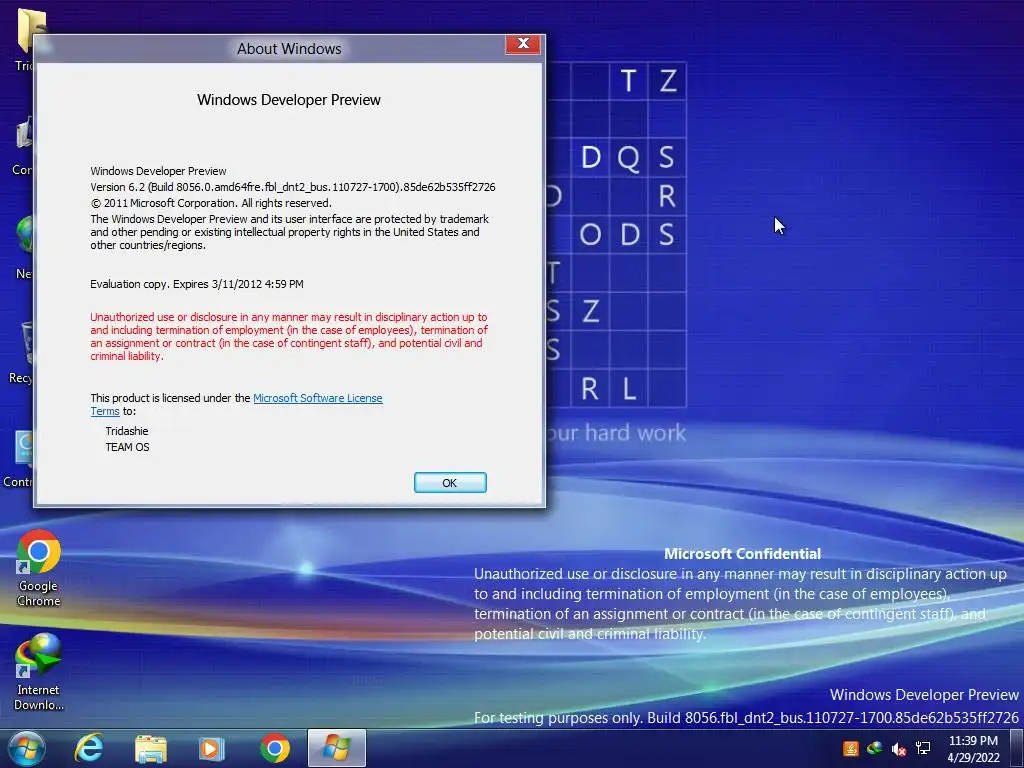
Task: Select the partially hidden Control Panel icon
Action: click(20, 457)
